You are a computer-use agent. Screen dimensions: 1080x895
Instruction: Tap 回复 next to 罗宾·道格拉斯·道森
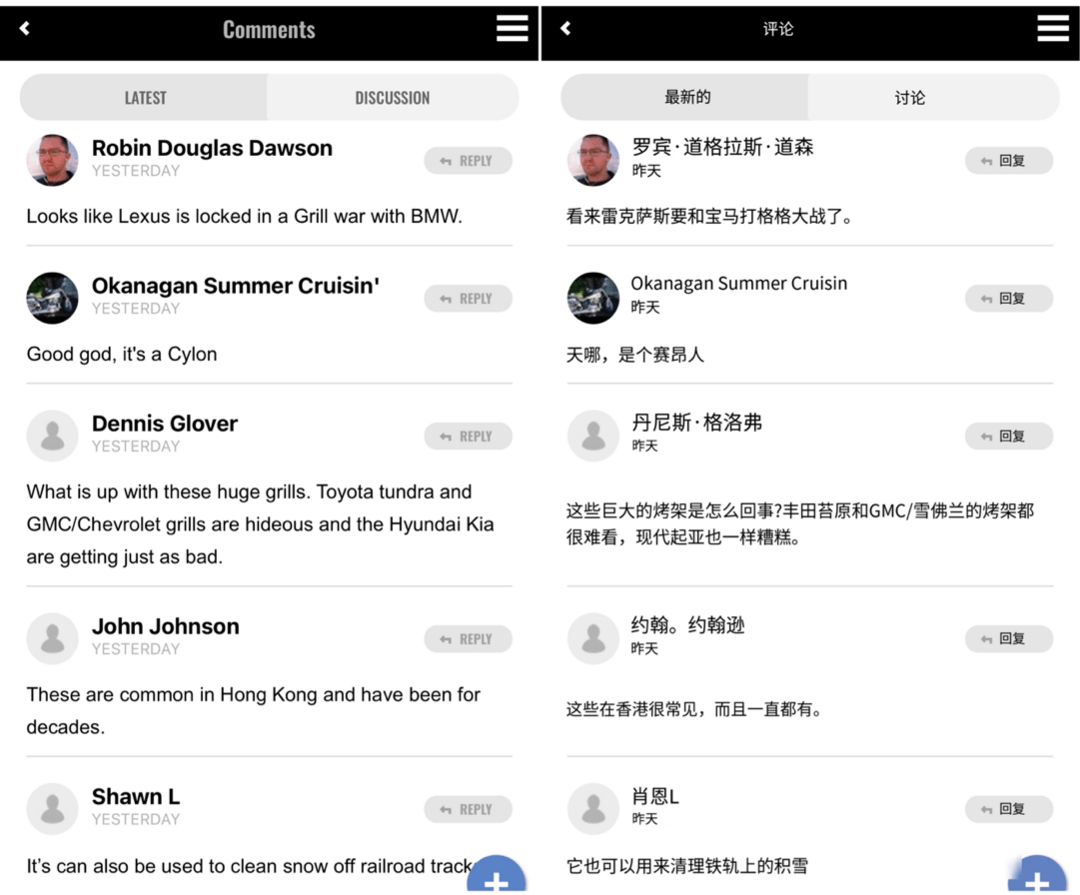point(1008,161)
